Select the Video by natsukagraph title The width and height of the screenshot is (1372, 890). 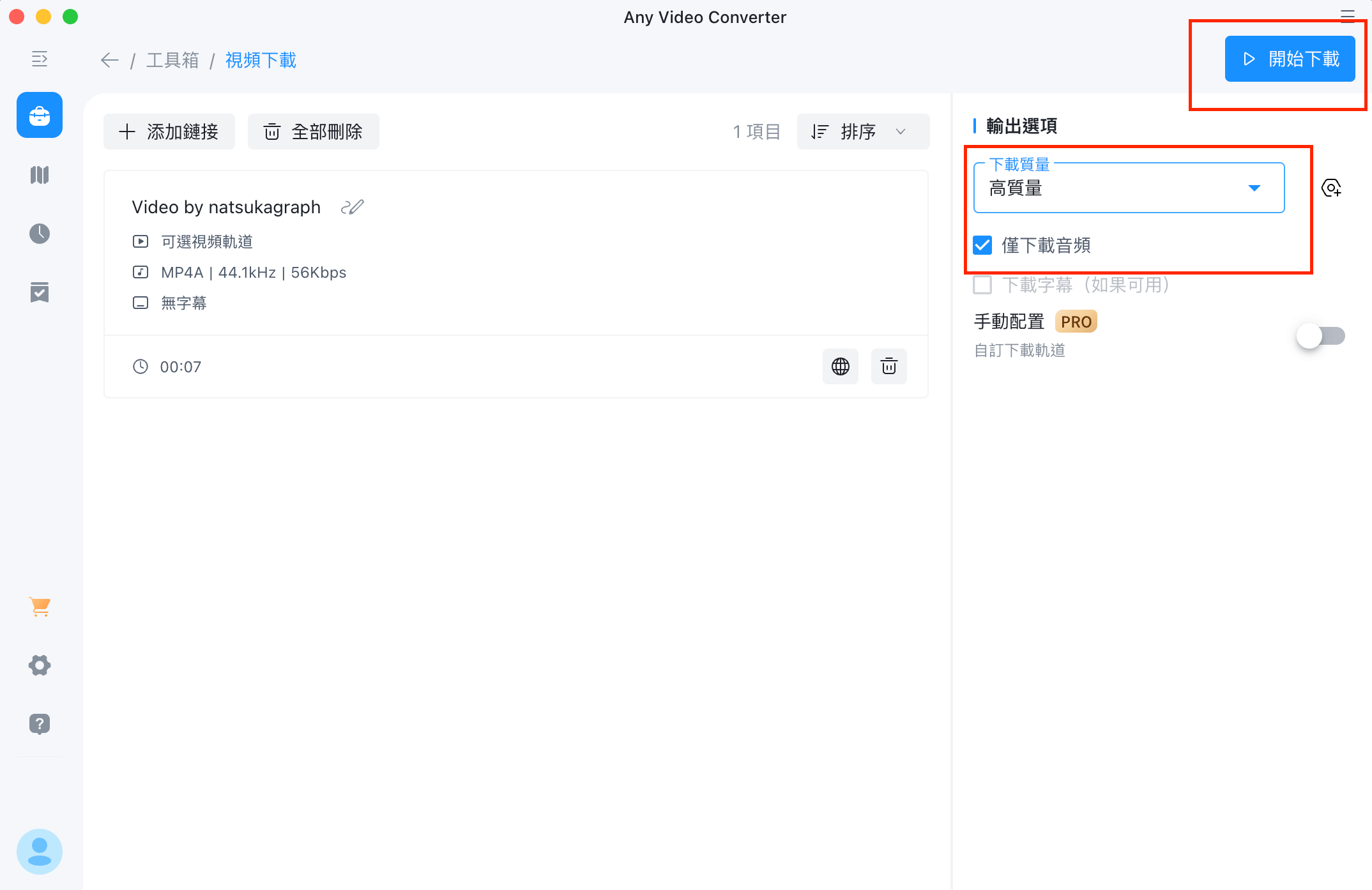tap(226, 207)
